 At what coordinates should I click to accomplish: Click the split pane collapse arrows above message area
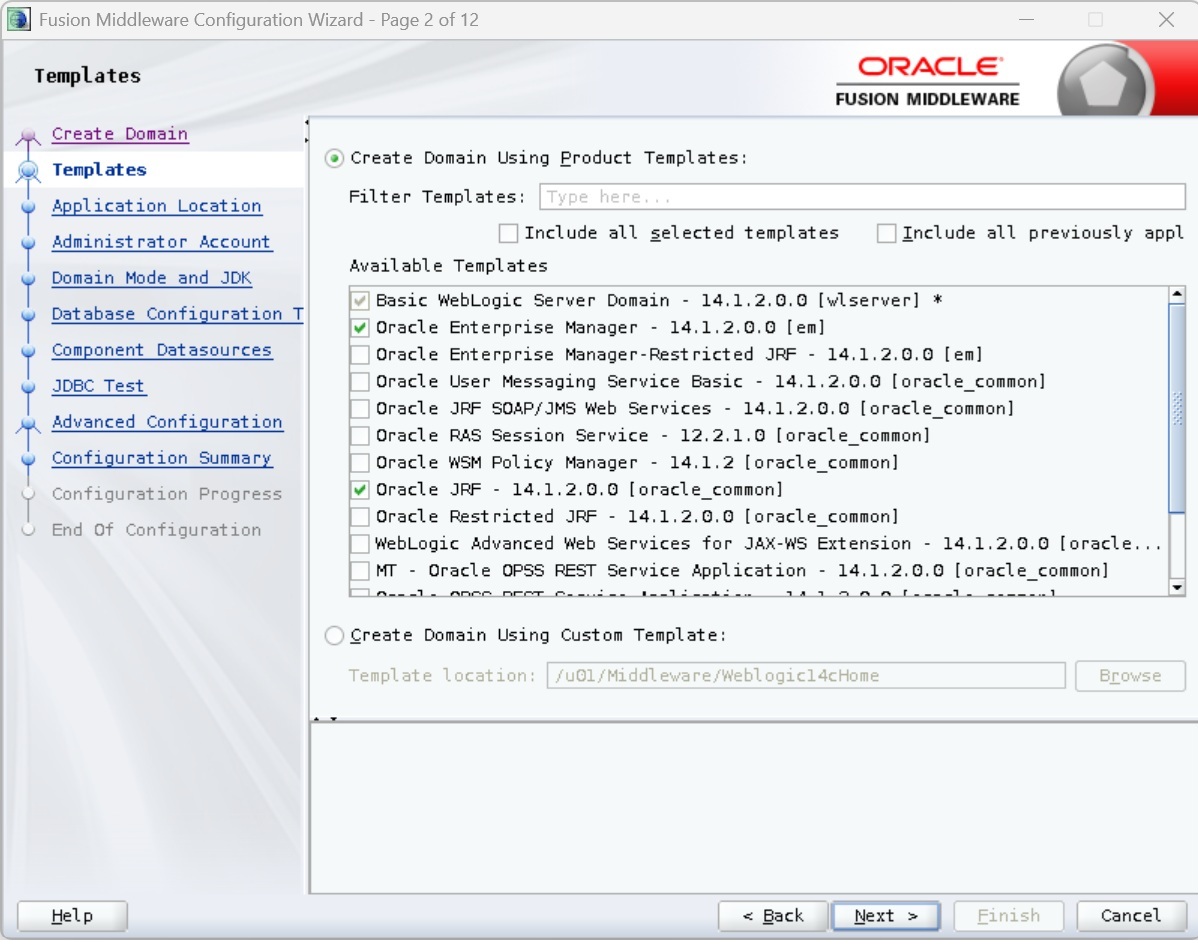click(325, 719)
